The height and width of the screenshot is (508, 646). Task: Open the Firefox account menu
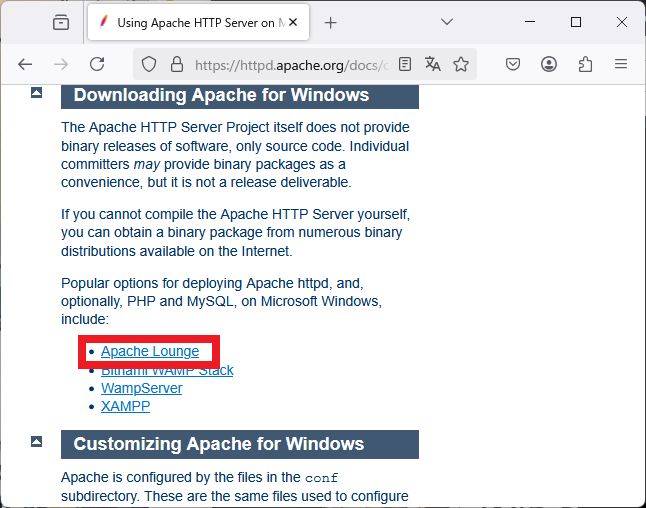click(x=549, y=64)
